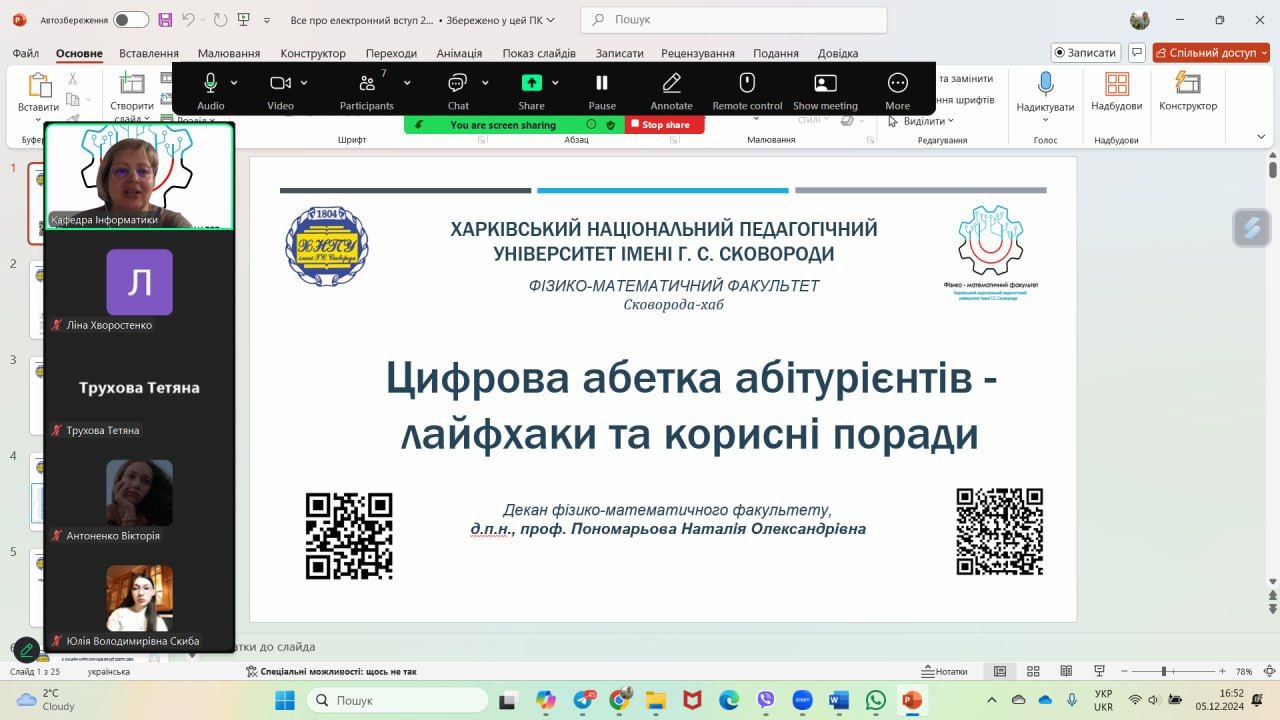
Task: Switch to Вставлення tab
Action: pos(149,53)
